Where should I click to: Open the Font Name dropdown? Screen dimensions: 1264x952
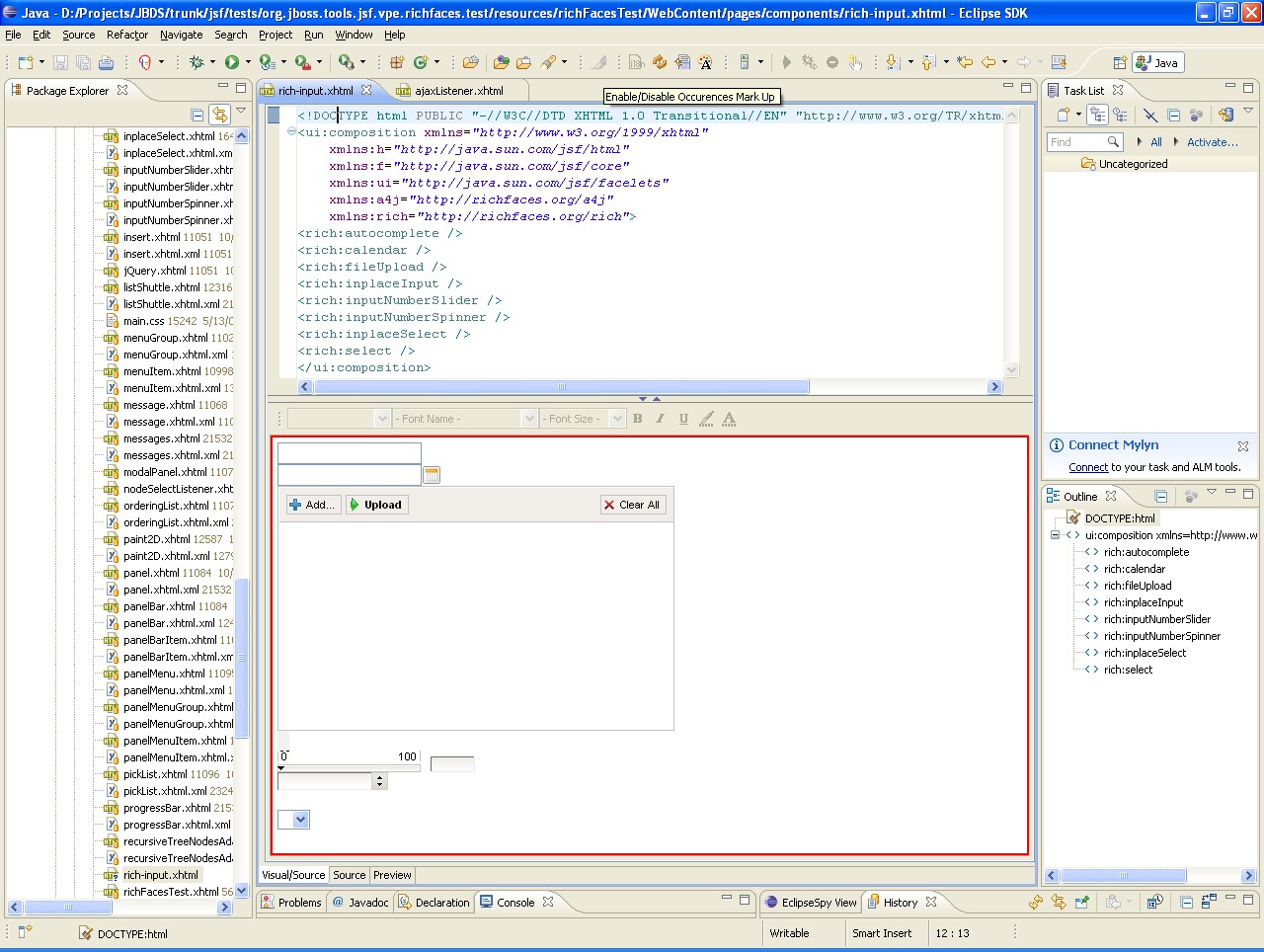click(529, 419)
